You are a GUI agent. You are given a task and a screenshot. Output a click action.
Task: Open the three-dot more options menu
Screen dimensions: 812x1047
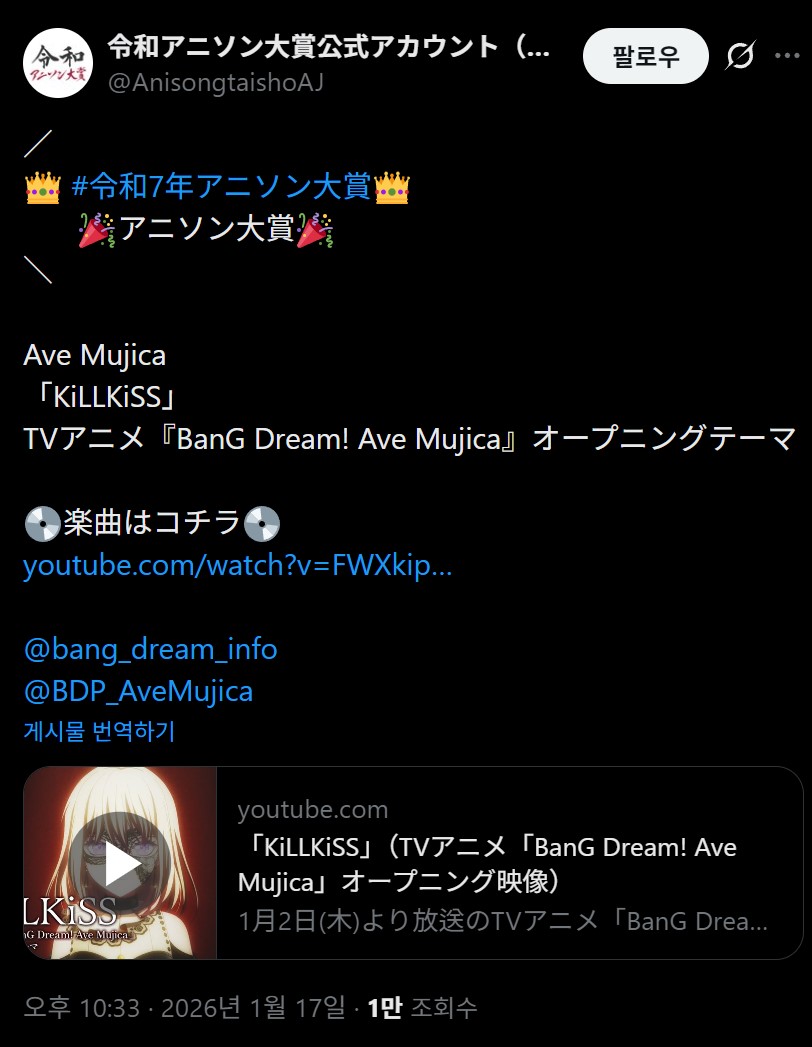787,56
